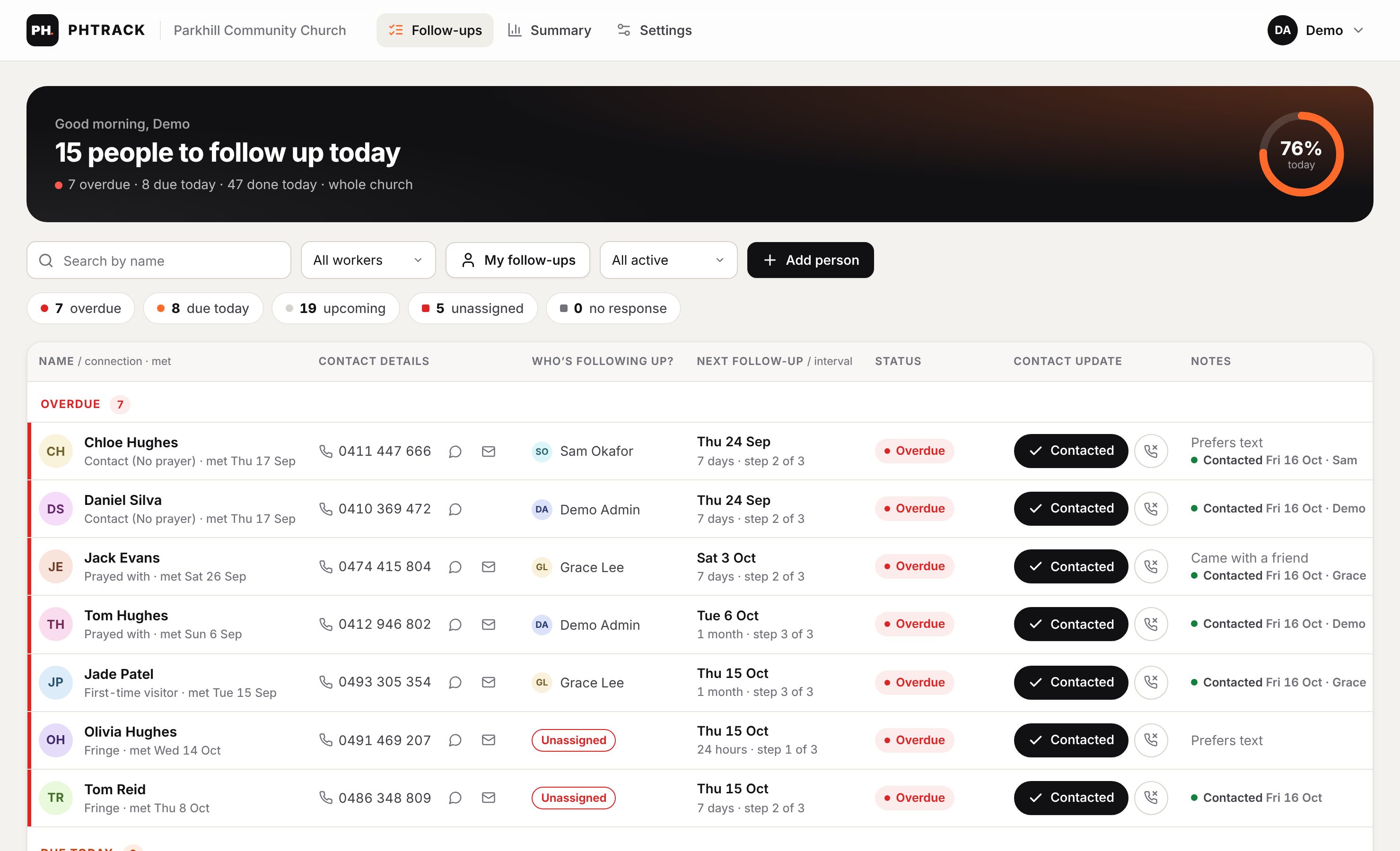This screenshot has width=1400, height=851.
Task: Mark no-answer call for Olivia Hughes
Action: click(1151, 740)
